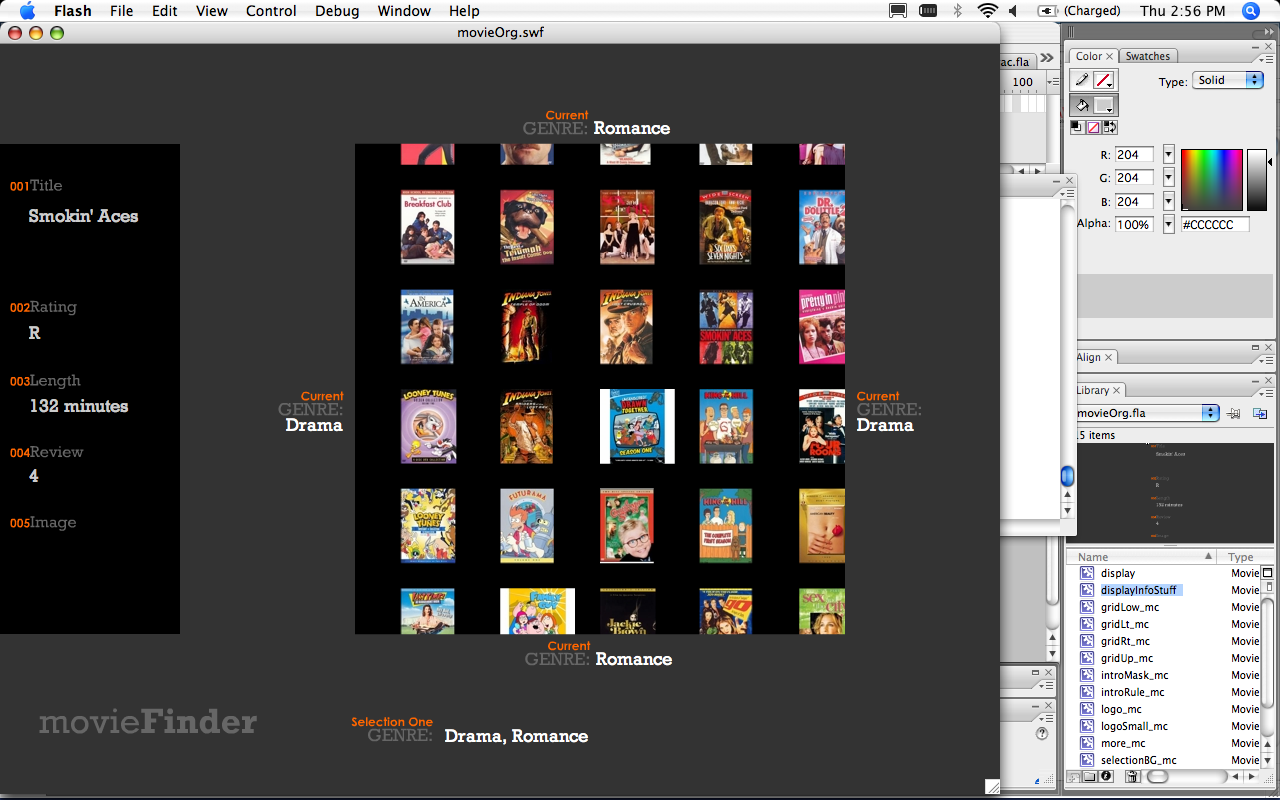Open the new library panel icon
Viewport: 1280px width, 800px height.
click(x=1259, y=413)
